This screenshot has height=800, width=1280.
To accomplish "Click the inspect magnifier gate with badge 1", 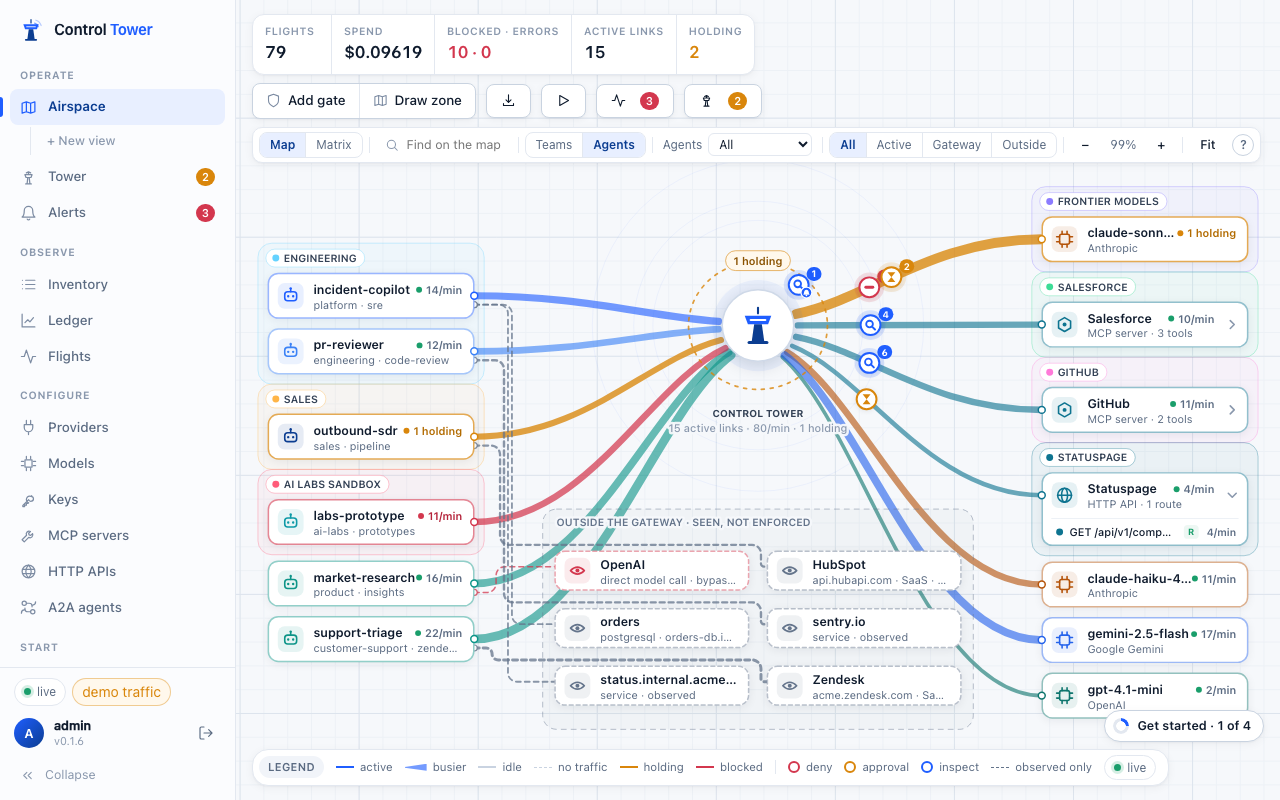I will [x=798, y=285].
